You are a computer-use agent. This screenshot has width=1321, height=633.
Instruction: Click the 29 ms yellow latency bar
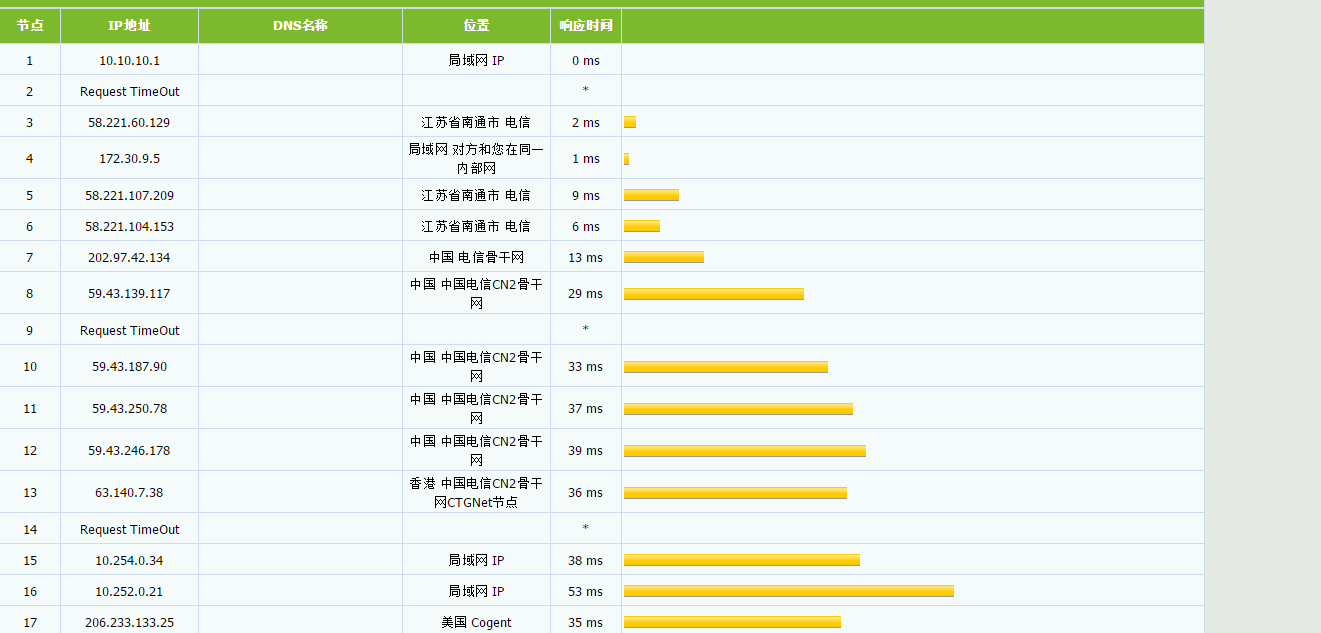click(x=713, y=294)
